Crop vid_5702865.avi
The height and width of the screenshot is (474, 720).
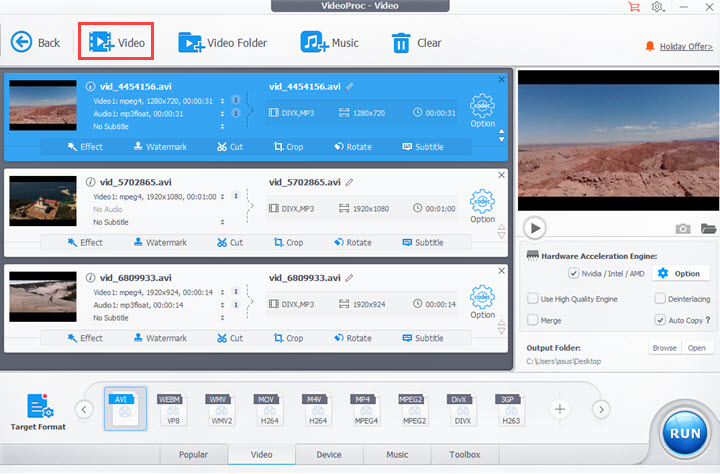pos(288,242)
